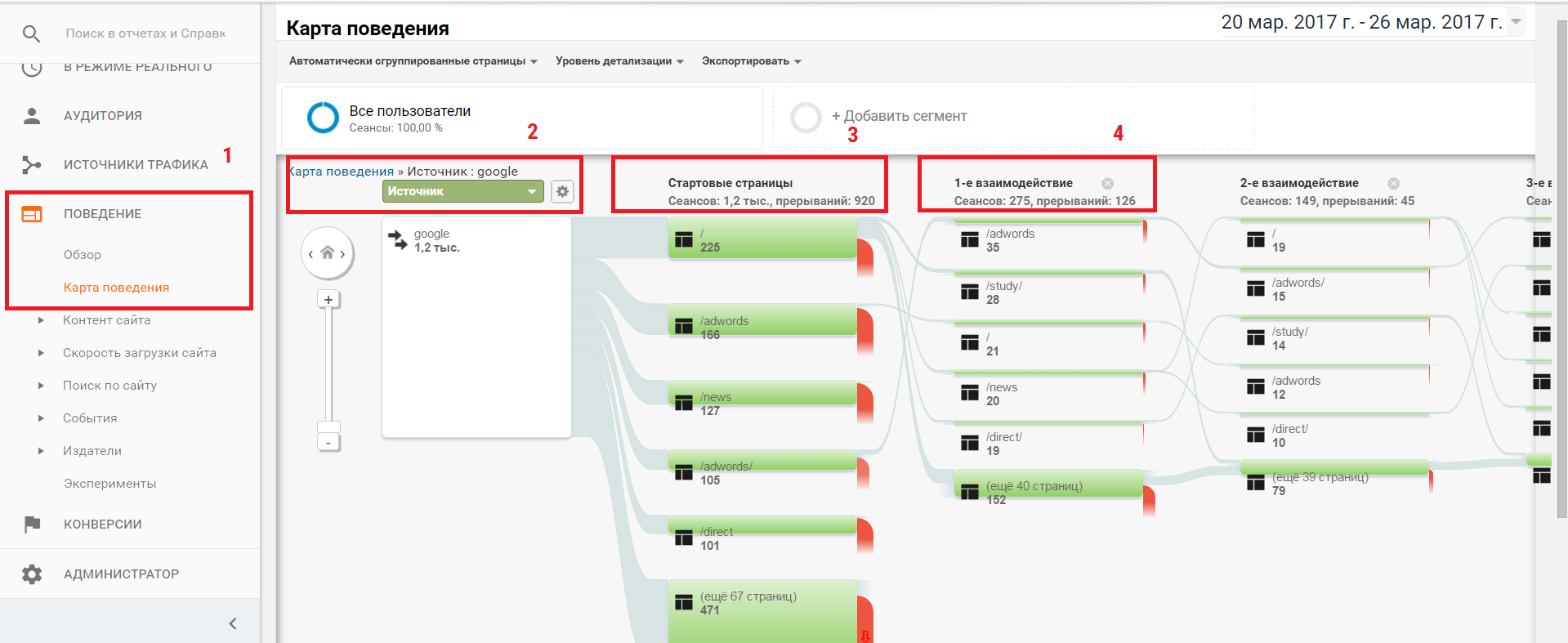
Task: Expand Скорость загрузки сайта section
Action: click(41, 353)
